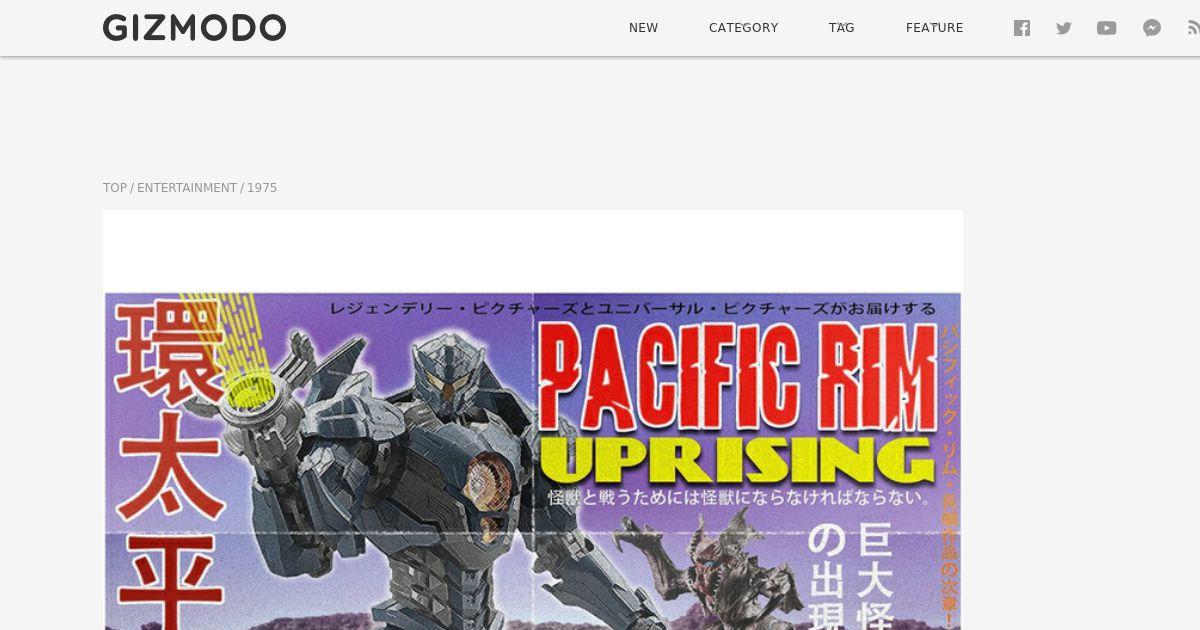Go to ENTERTAINMENT breadcrumb link
The width and height of the screenshot is (1200, 630).
[x=187, y=188]
